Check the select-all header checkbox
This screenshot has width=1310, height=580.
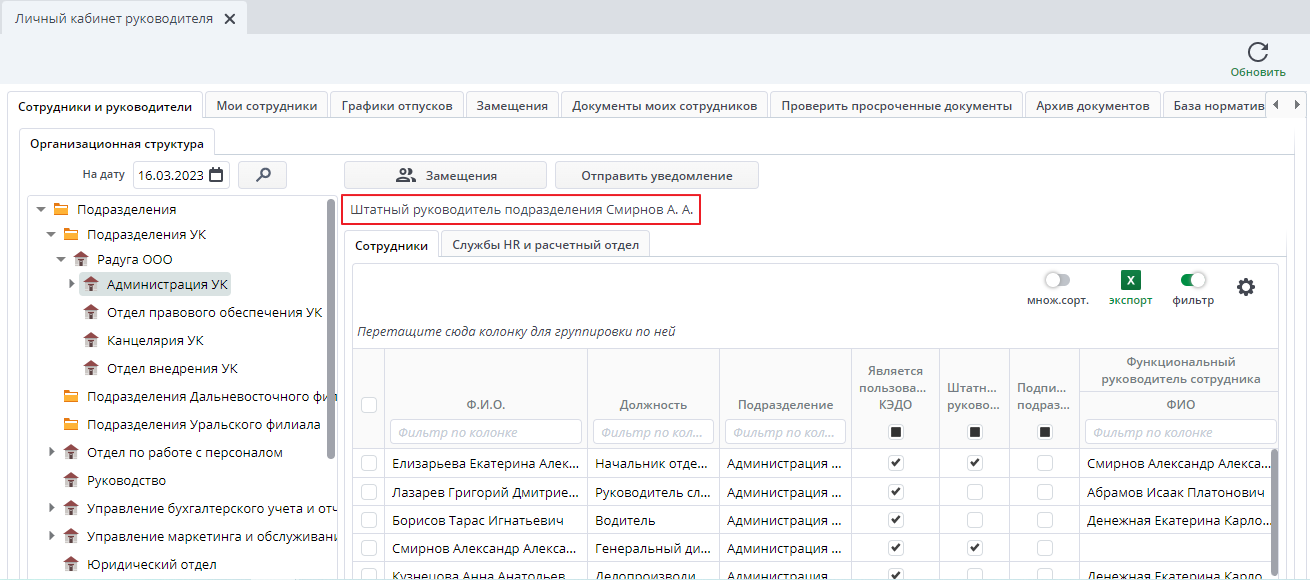pos(369,405)
